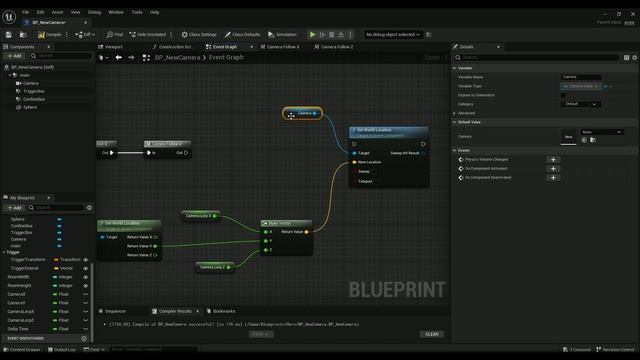Open the Asset menu

pos(58,12)
